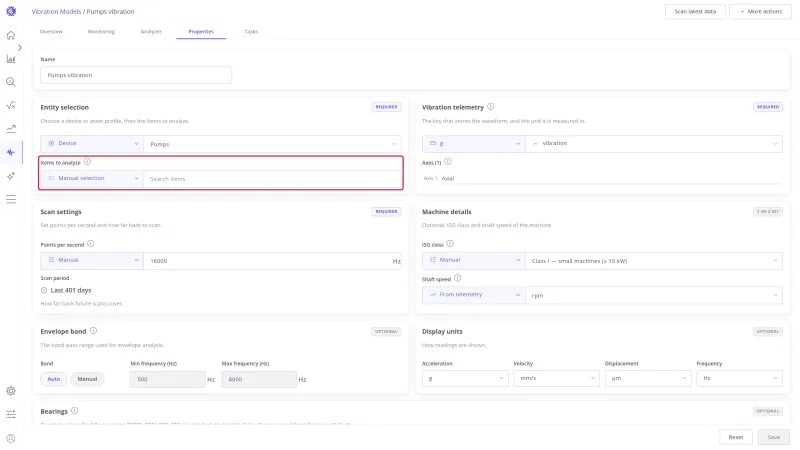Open the Frequency Hz unit dropdown
The width and height of the screenshot is (800, 450).
[739, 379]
